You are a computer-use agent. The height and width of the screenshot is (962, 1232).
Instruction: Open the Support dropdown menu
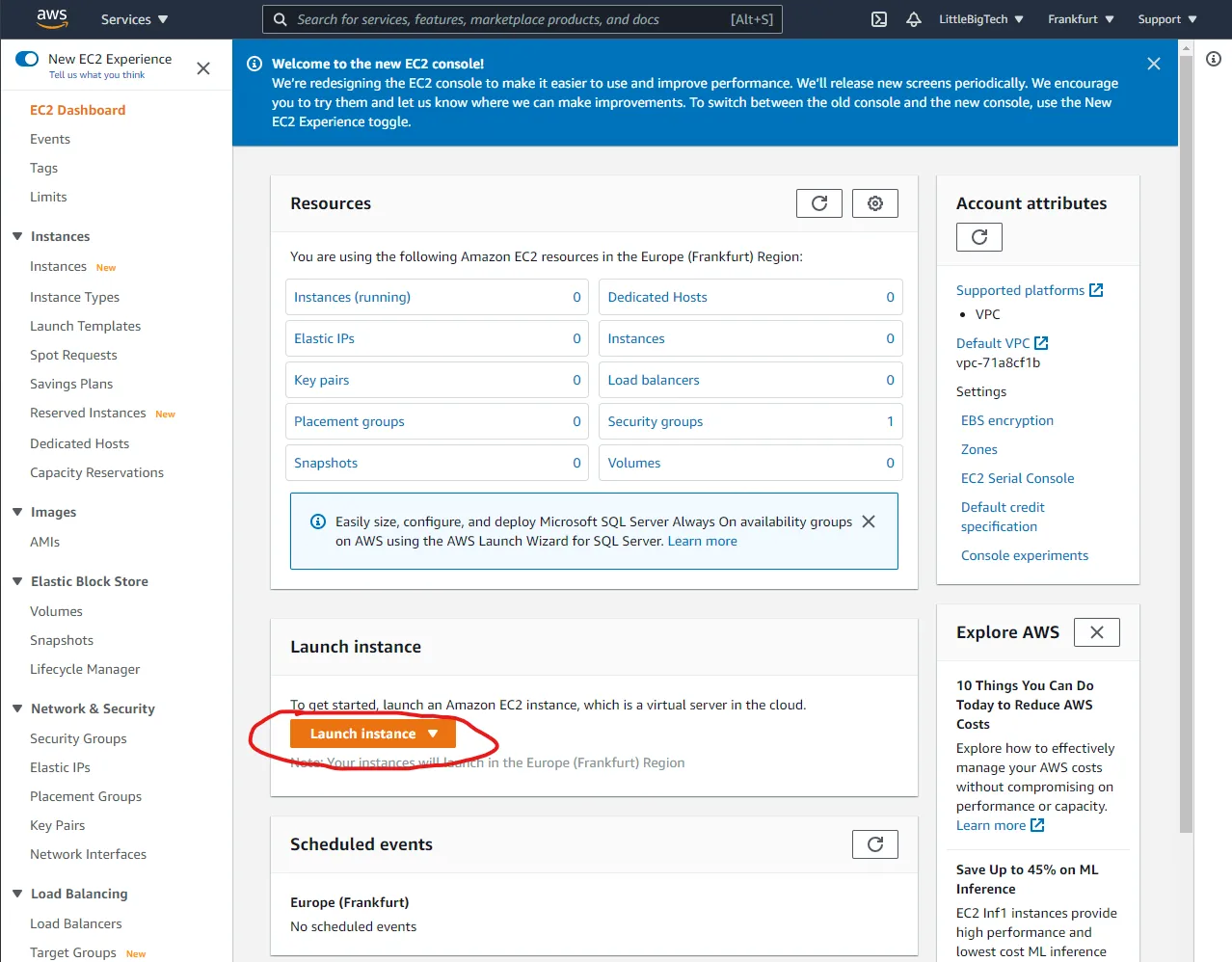(1167, 19)
